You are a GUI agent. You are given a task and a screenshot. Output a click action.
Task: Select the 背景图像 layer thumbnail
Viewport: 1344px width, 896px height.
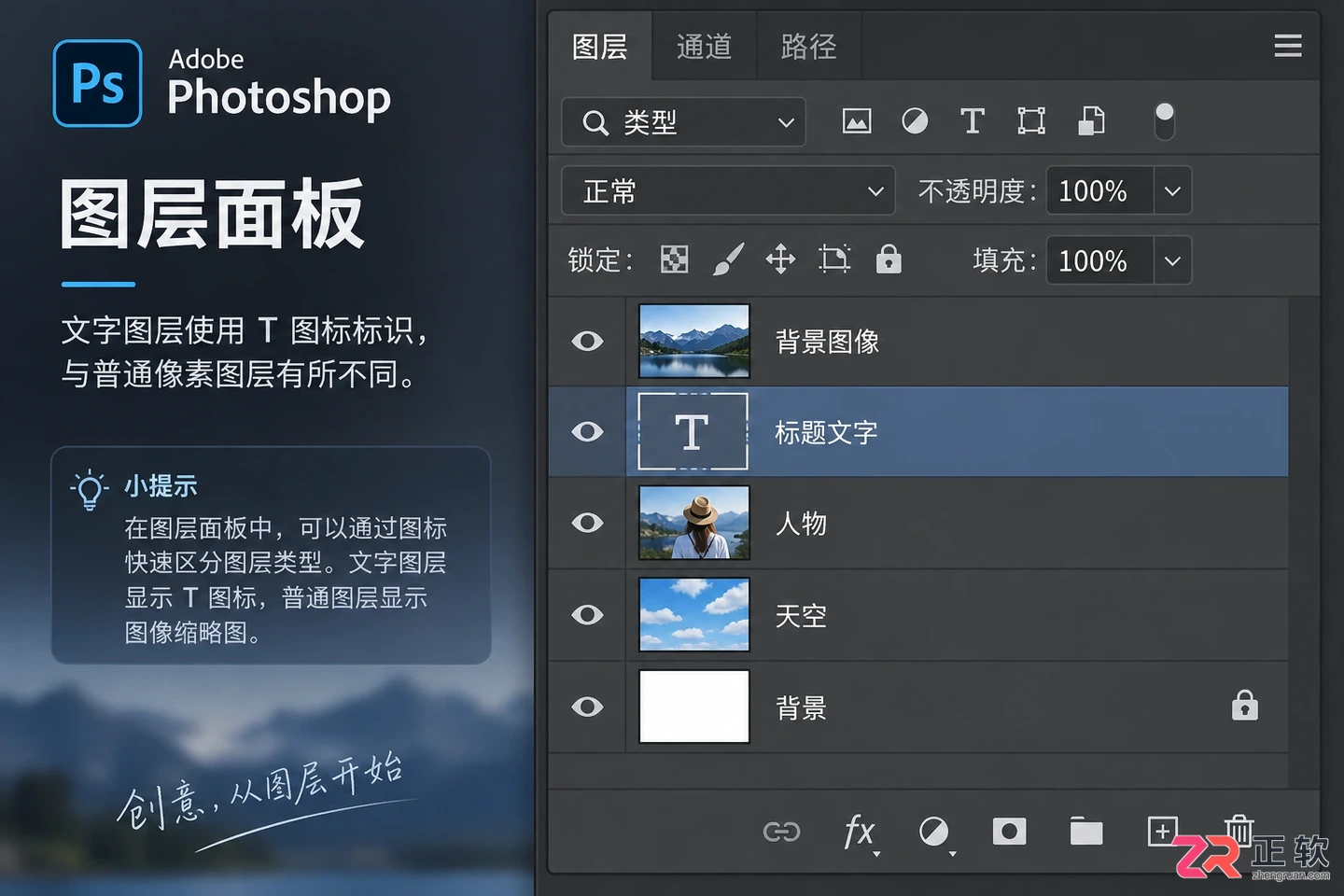click(693, 342)
